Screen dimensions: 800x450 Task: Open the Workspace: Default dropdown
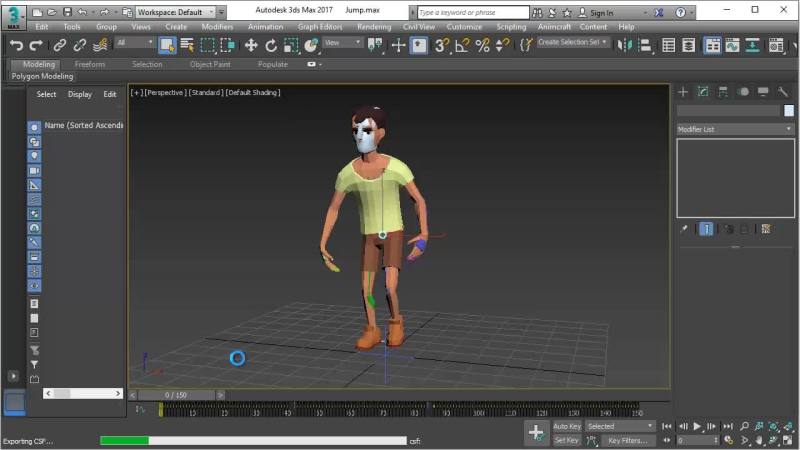click(174, 12)
